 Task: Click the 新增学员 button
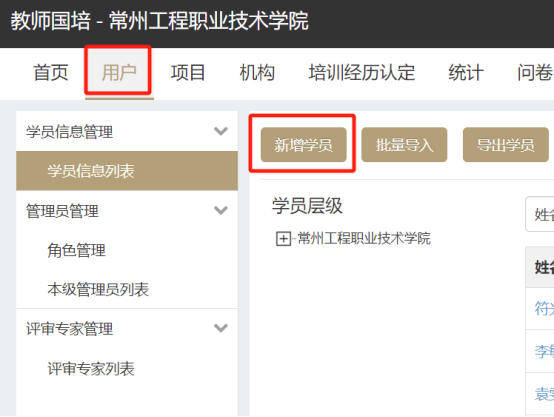point(303,145)
